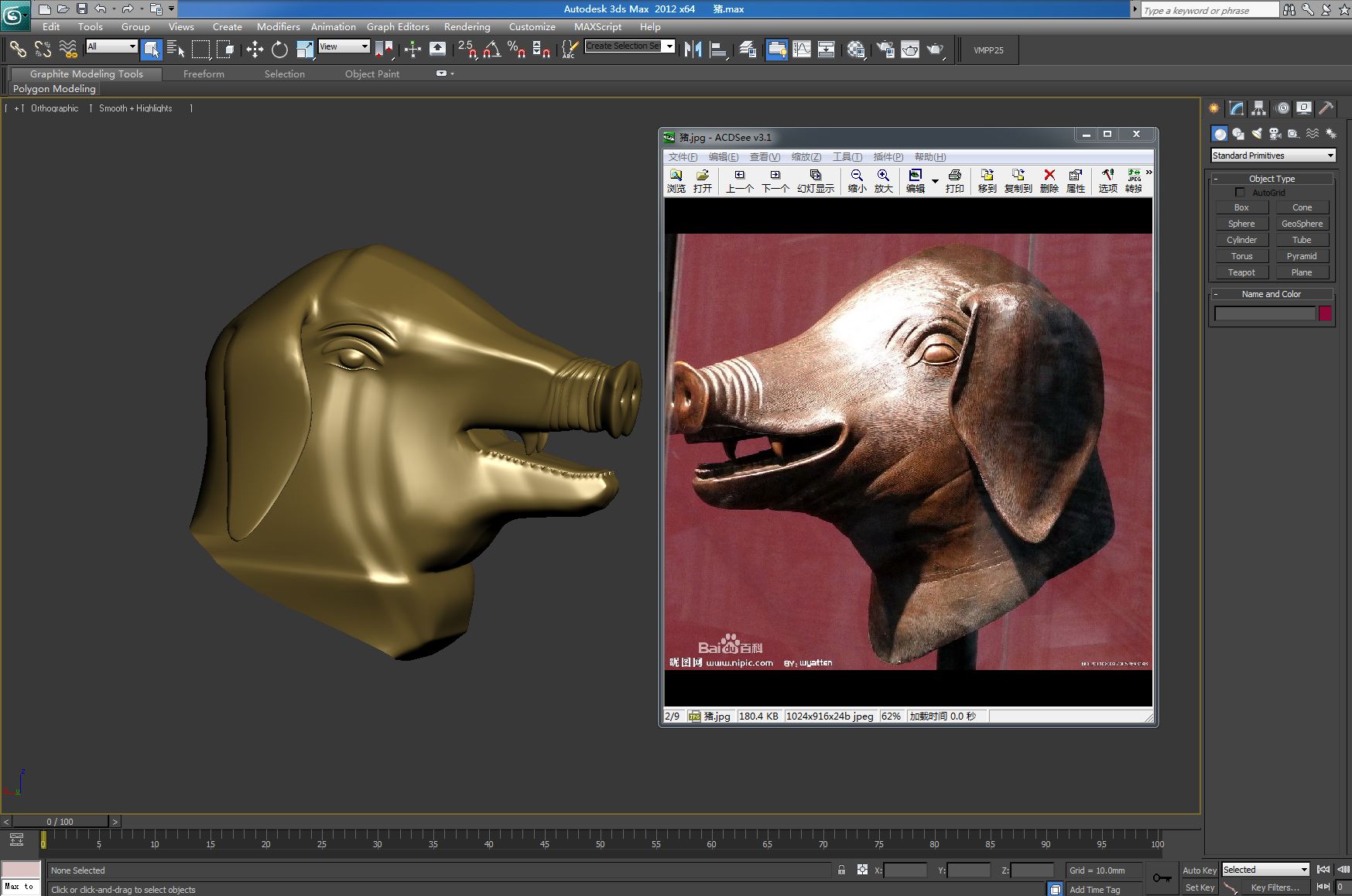Switch to the Object Paint tab

pos(372,74)
